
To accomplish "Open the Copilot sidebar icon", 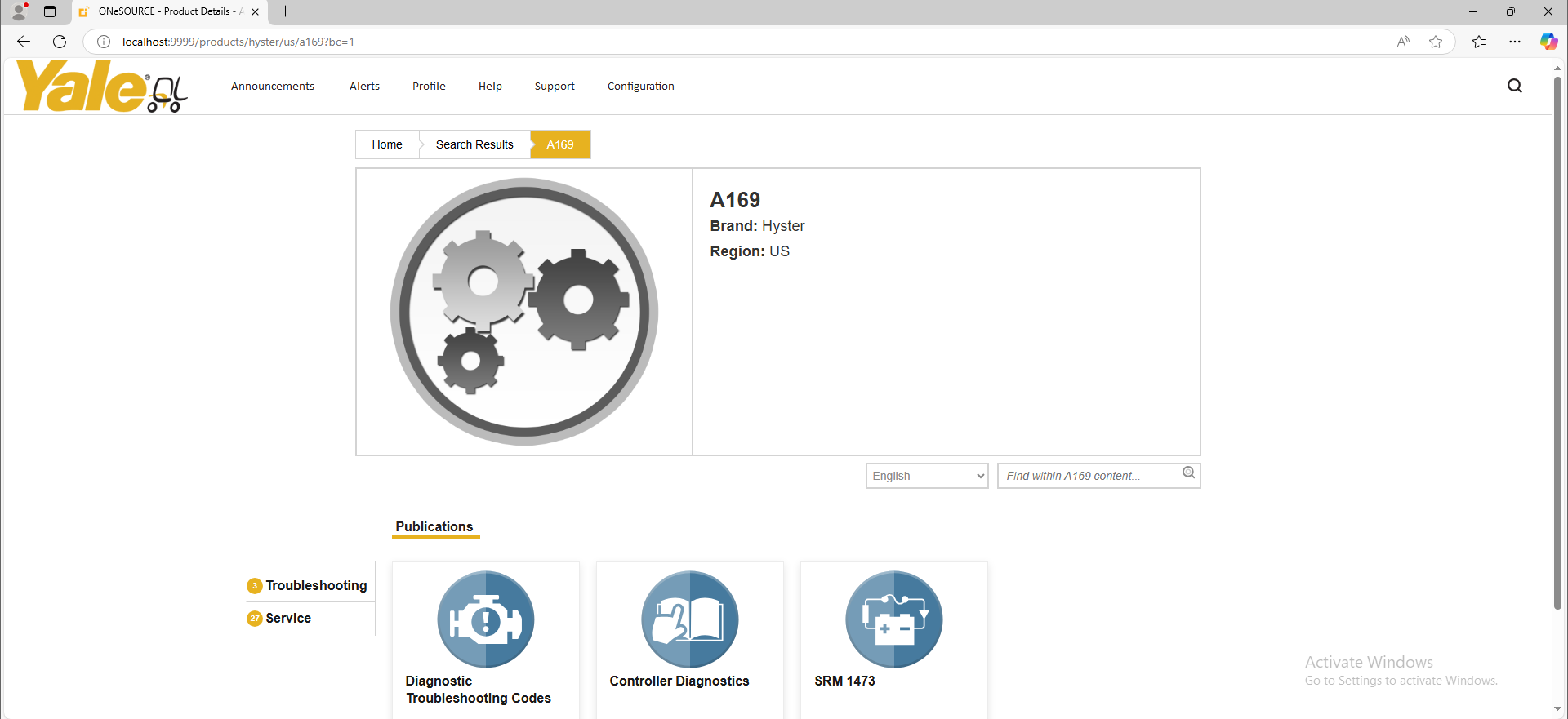I will 1548,42.
